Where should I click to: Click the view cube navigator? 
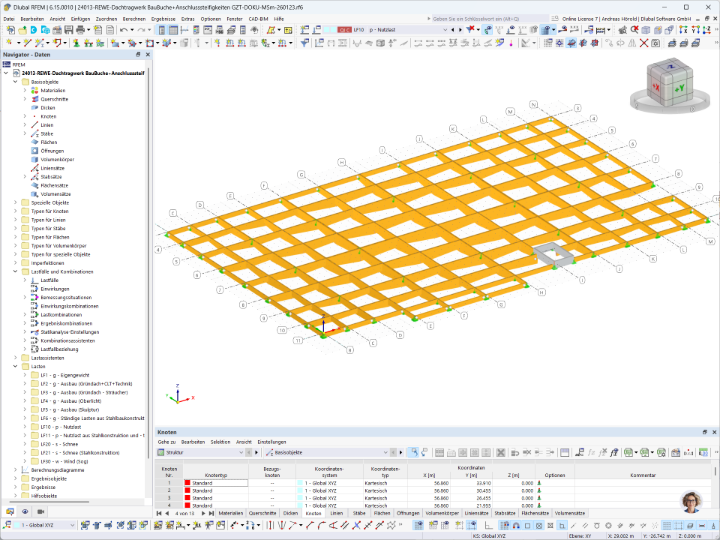coord(669,86)
